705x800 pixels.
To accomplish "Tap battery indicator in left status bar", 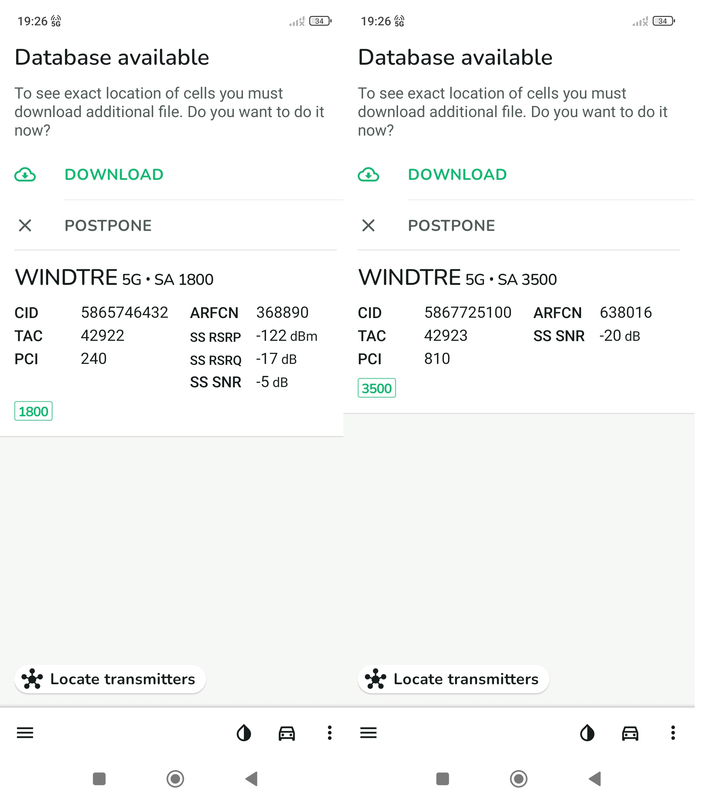I will (x=320, y=21).
